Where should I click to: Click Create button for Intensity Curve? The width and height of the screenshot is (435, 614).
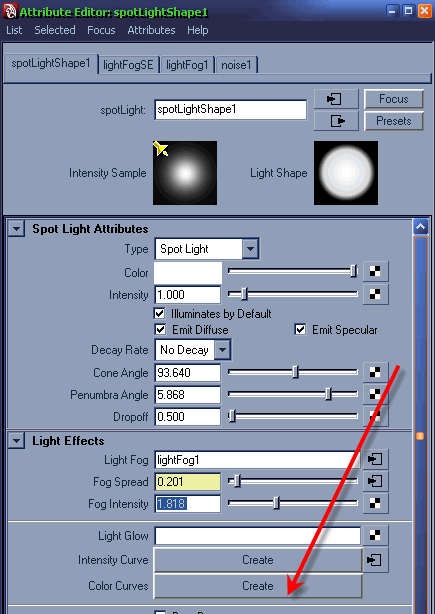(x=258, y=560)
